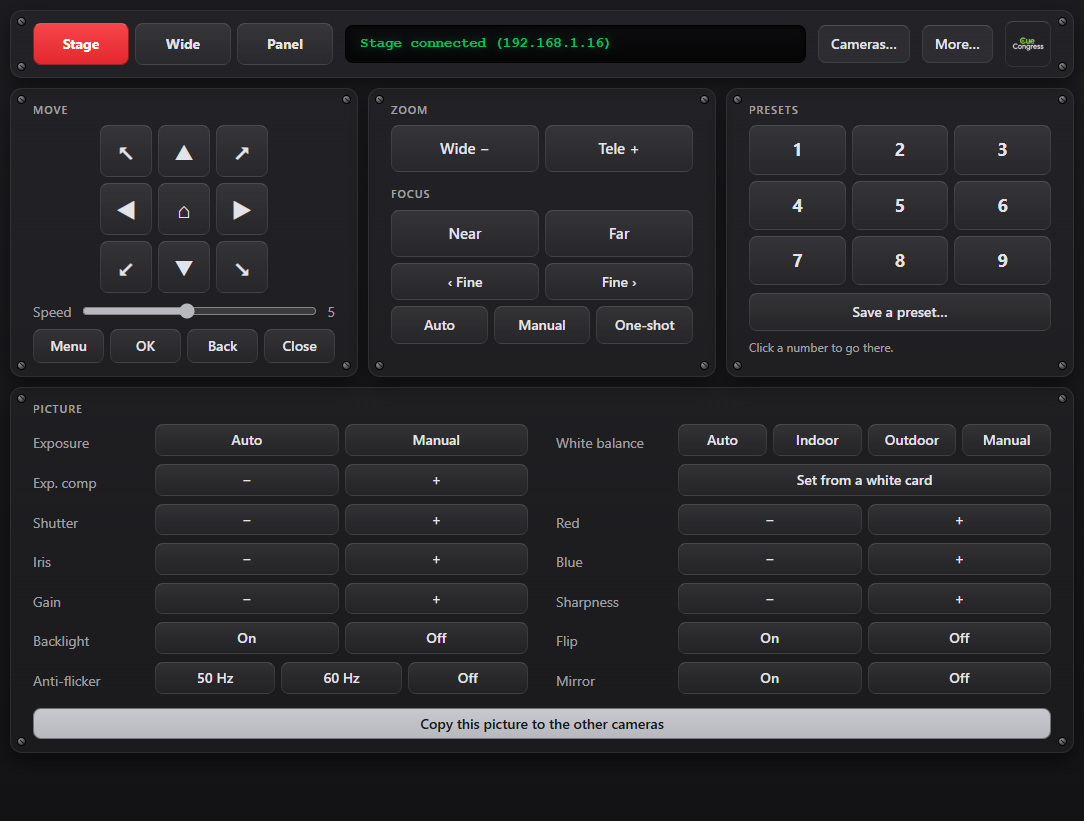The height and width of the screenshot is (821, 1084).
Task: Click Close in the Move panel
Action: coord(299,346)
